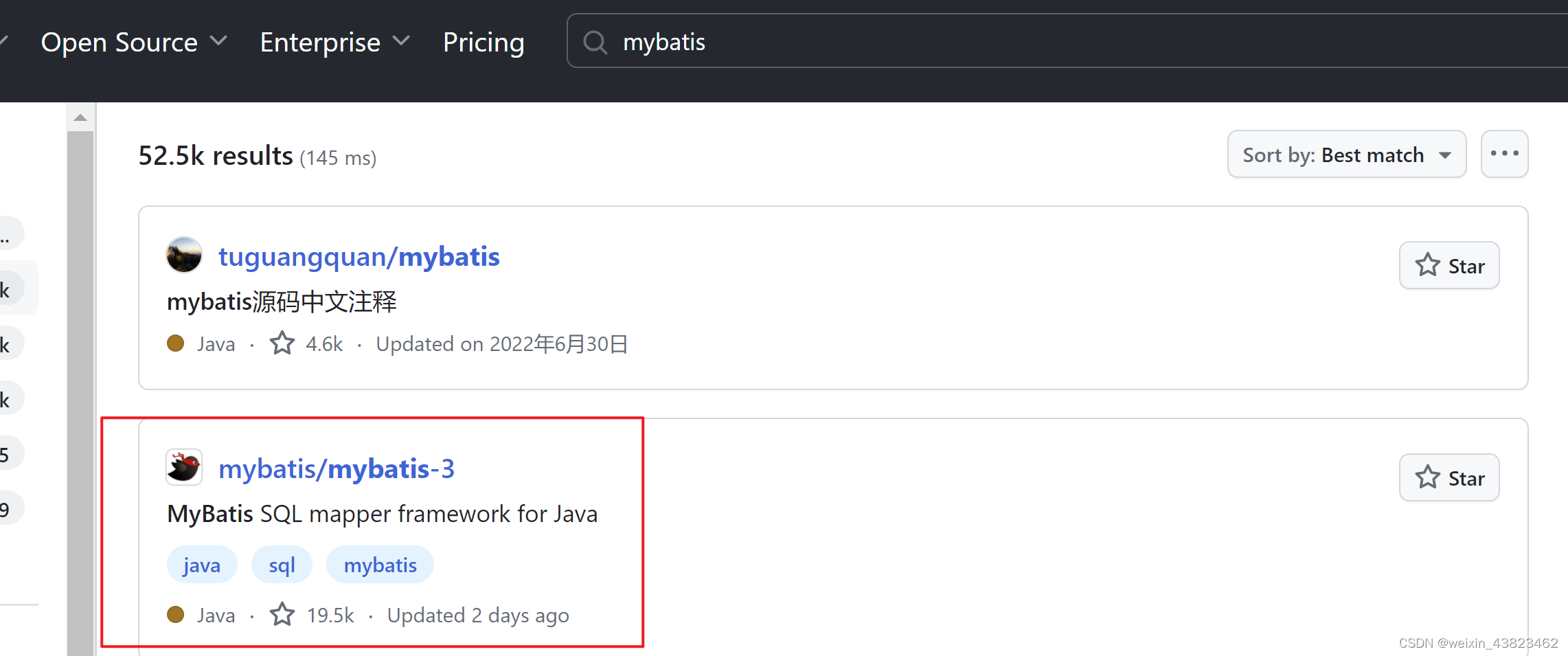Click the MyBatis SQL mapper framework description
This screenshot has height=656, width=1568.
(x=383, y=514)
